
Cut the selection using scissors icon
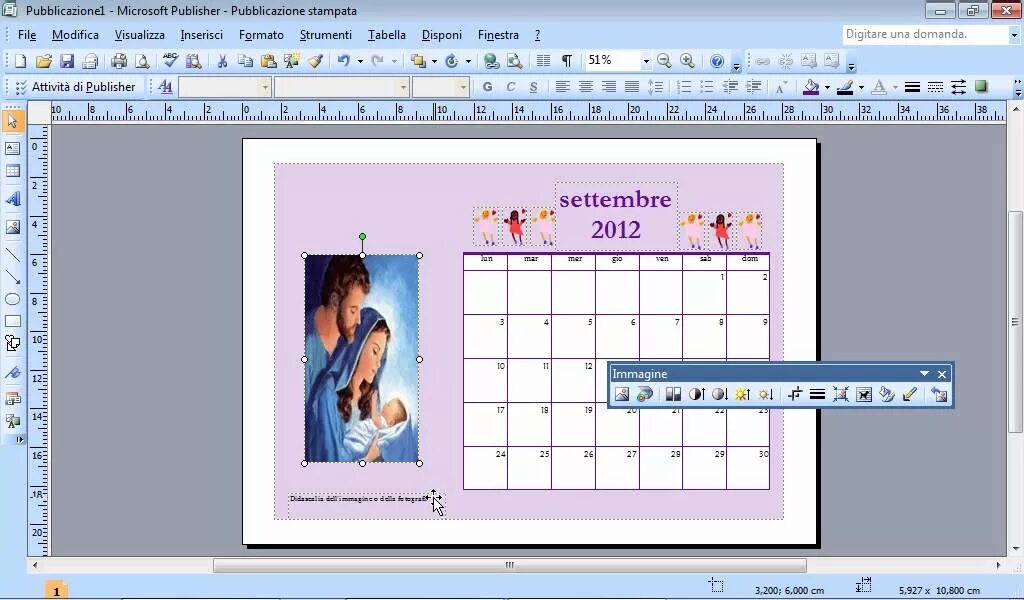point(222,61)
